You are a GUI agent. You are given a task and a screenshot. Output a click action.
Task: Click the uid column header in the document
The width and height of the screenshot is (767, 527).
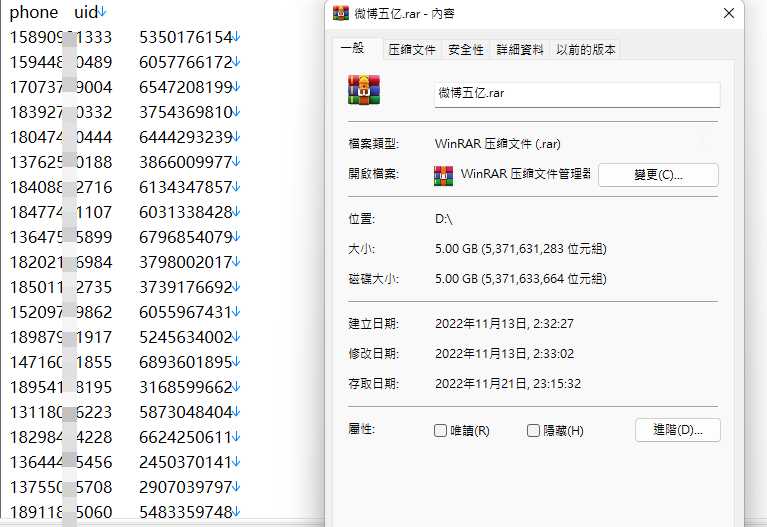[86, 12]
